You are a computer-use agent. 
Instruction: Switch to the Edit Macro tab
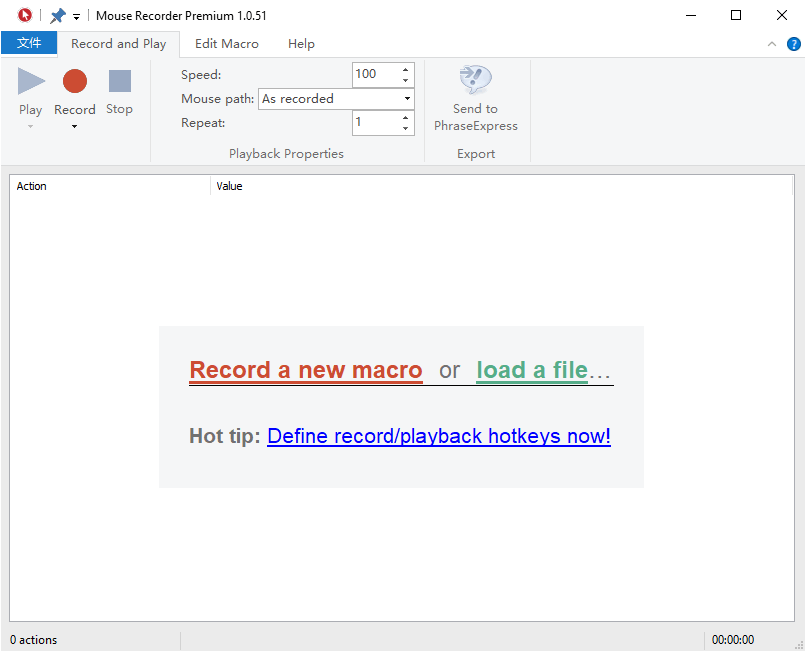pyautogui.click(x=227, y=44)
